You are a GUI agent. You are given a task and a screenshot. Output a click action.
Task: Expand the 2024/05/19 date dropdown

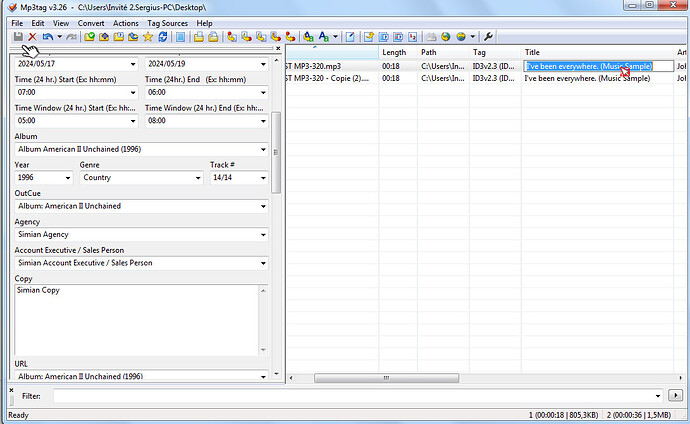263,64
